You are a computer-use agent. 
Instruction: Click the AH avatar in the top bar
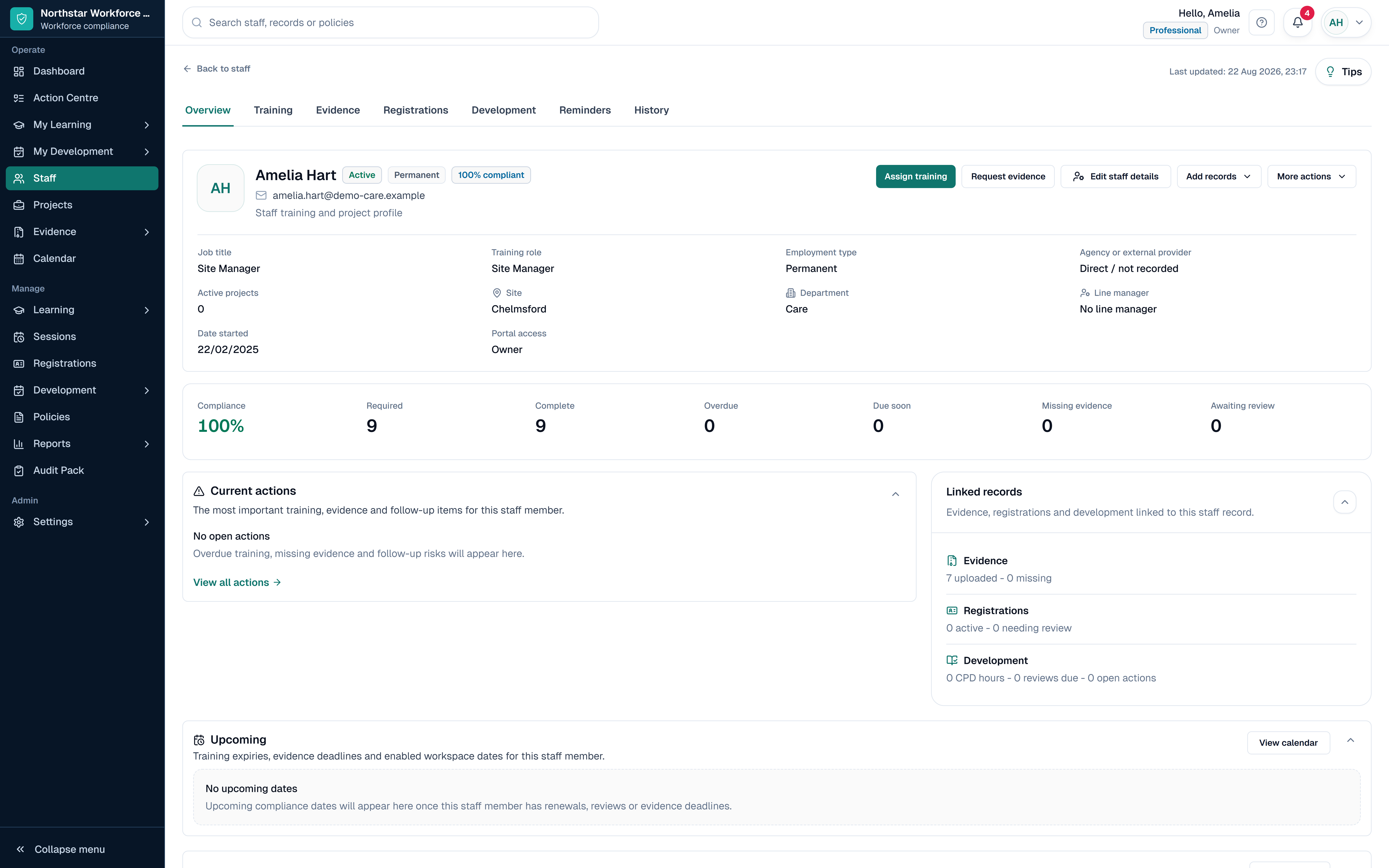(x=1336, y=22)
